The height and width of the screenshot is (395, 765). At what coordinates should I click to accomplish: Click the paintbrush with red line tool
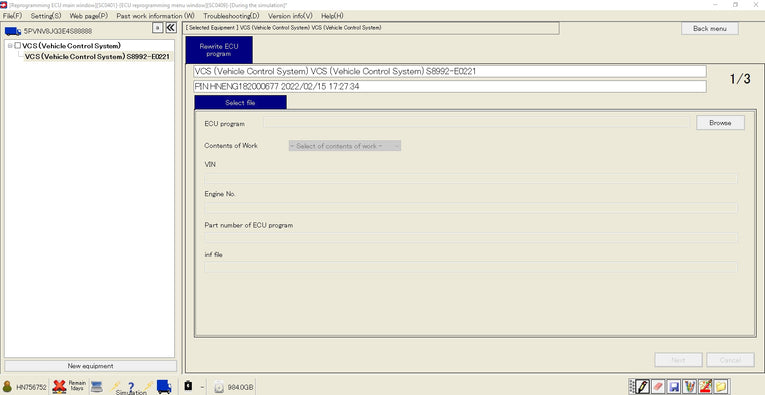point(705,387)
